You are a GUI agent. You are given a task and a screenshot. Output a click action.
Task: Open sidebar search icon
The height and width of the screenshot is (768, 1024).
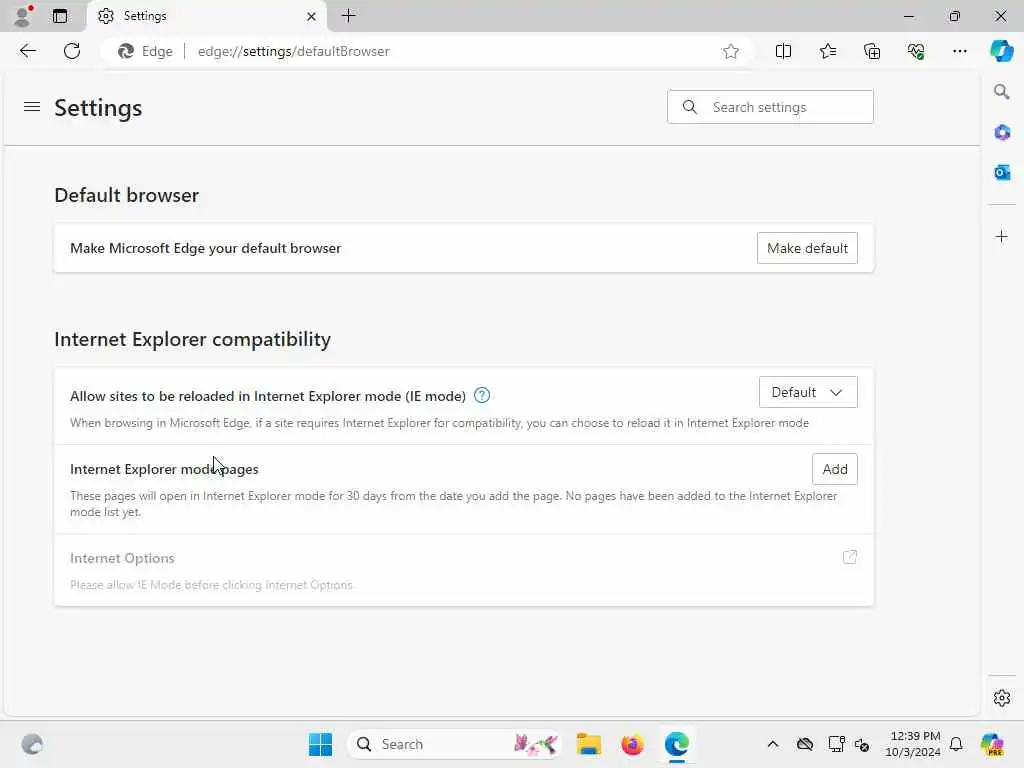pyautogui.click(x=1002, y=91)
